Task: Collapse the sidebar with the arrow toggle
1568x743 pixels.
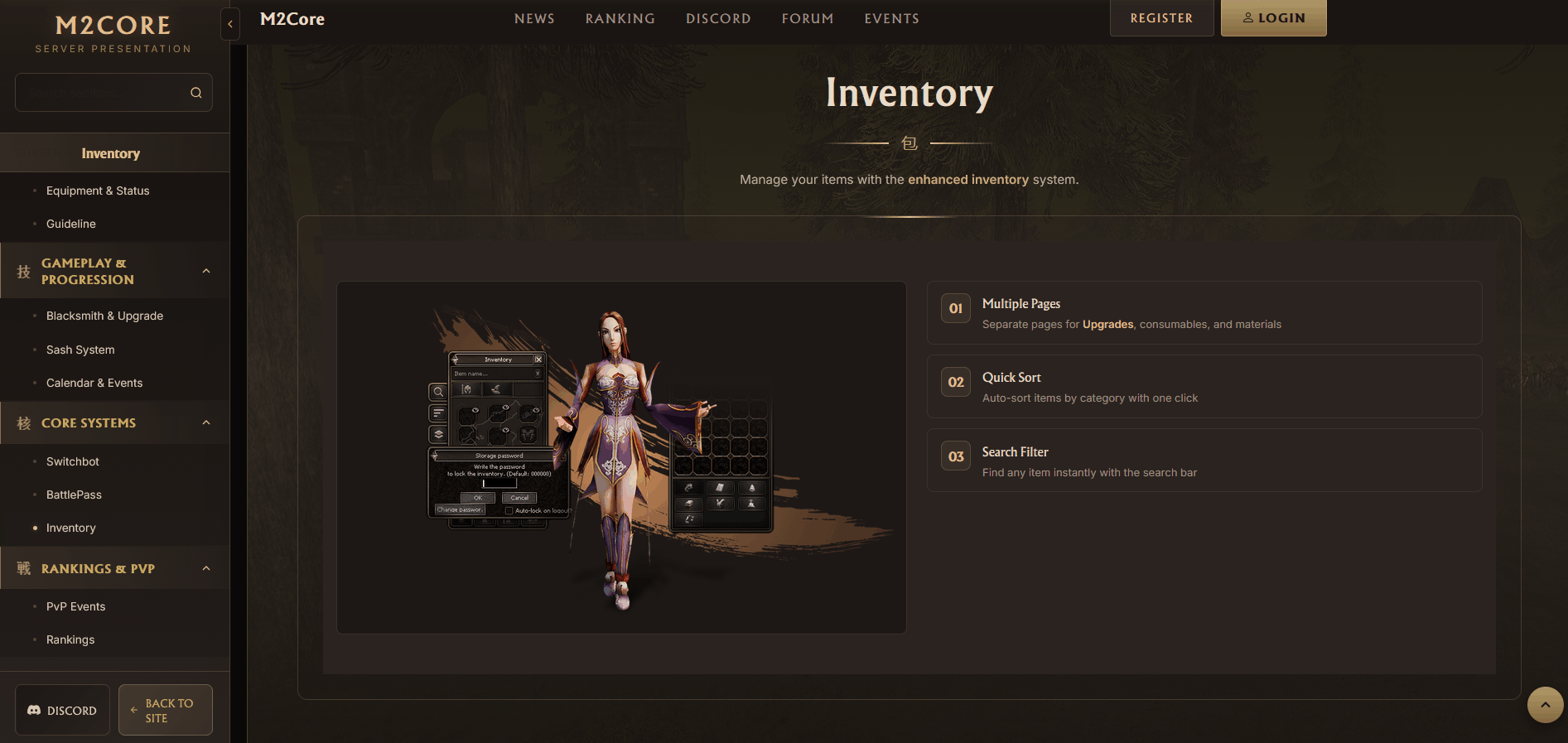Action: pyautogui.click(x=230, y=24)
